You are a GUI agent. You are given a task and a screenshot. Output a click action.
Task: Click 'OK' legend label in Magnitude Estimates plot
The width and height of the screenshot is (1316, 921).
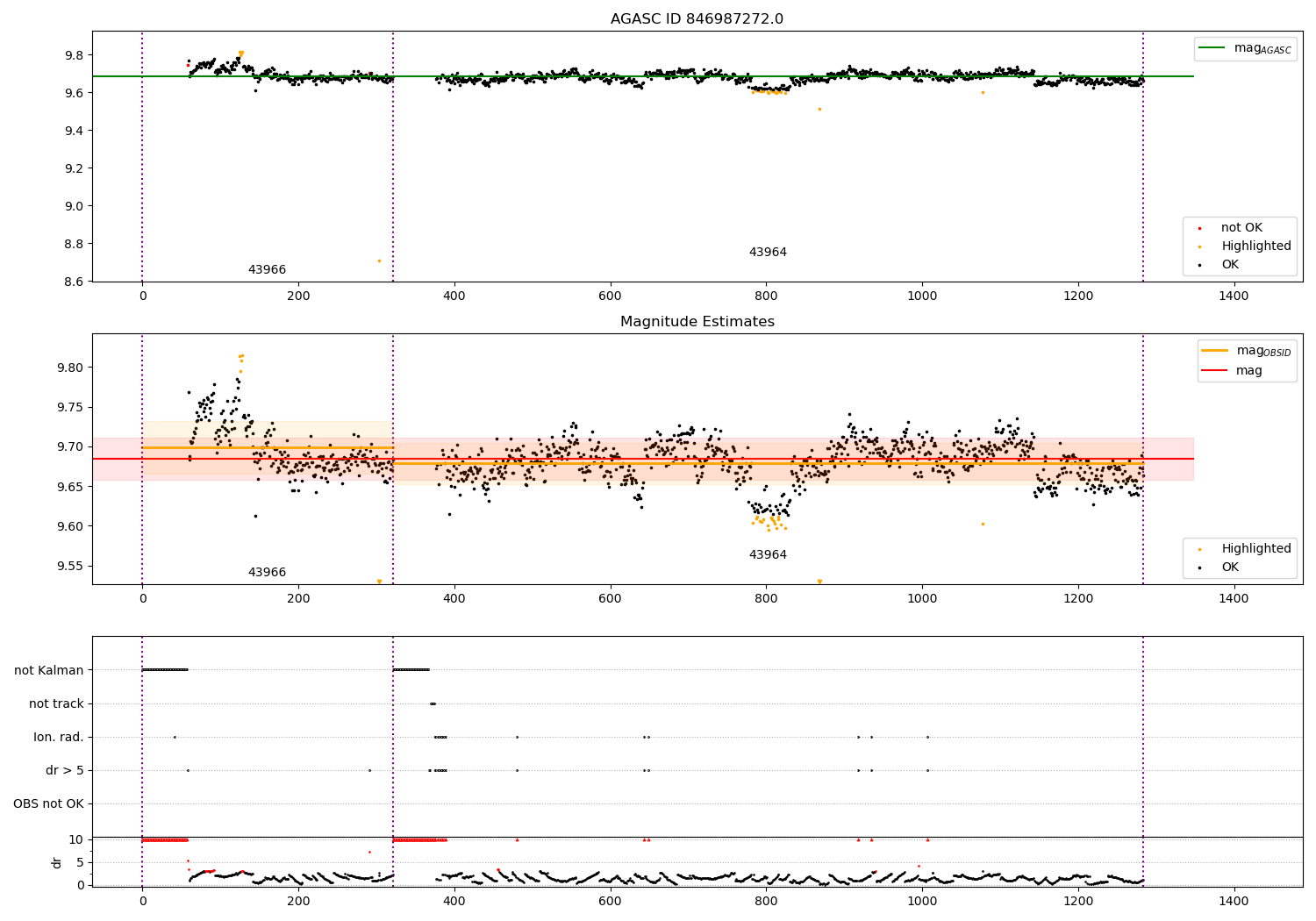1230,568
